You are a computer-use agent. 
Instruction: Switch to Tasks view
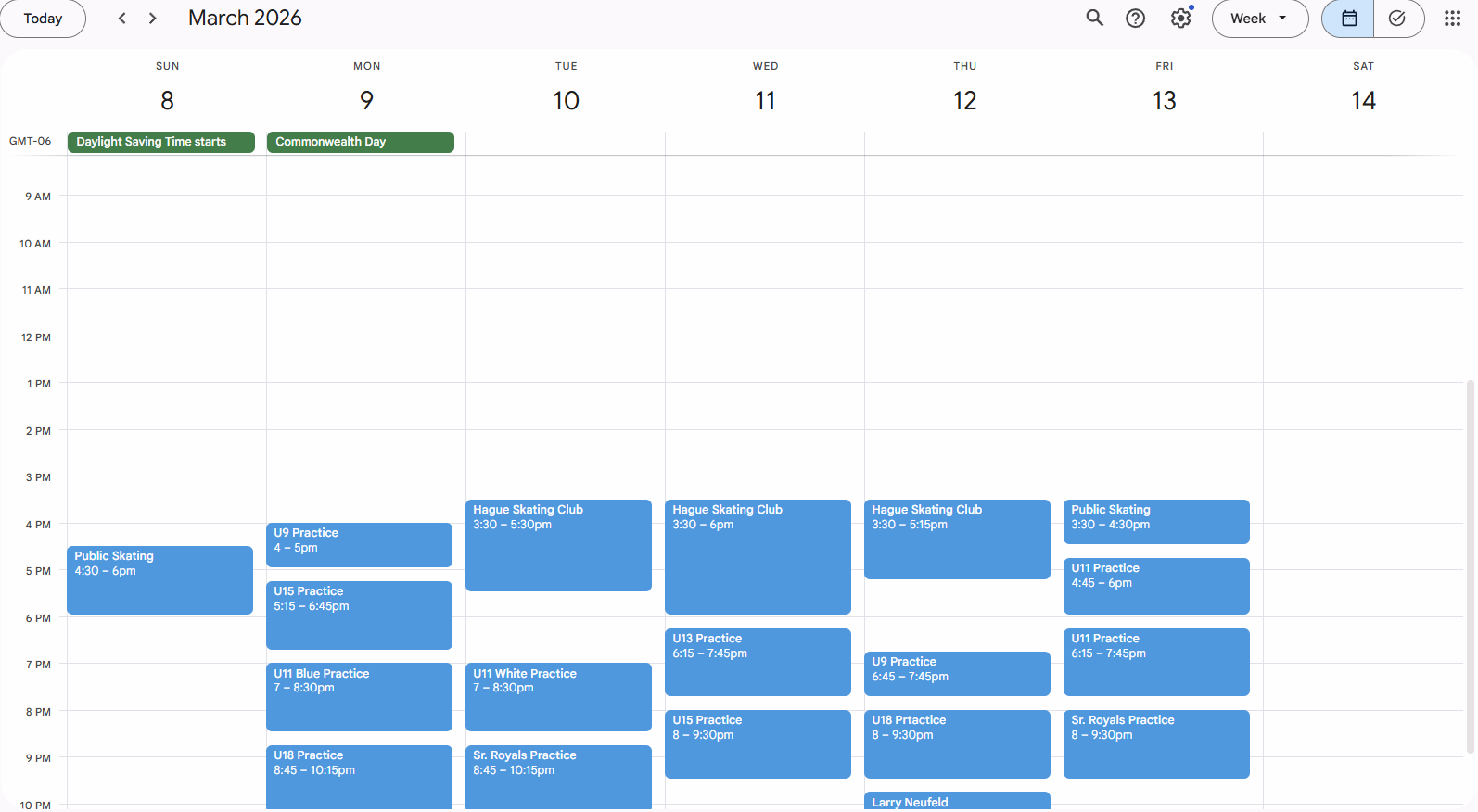(x=1397, y=19)
